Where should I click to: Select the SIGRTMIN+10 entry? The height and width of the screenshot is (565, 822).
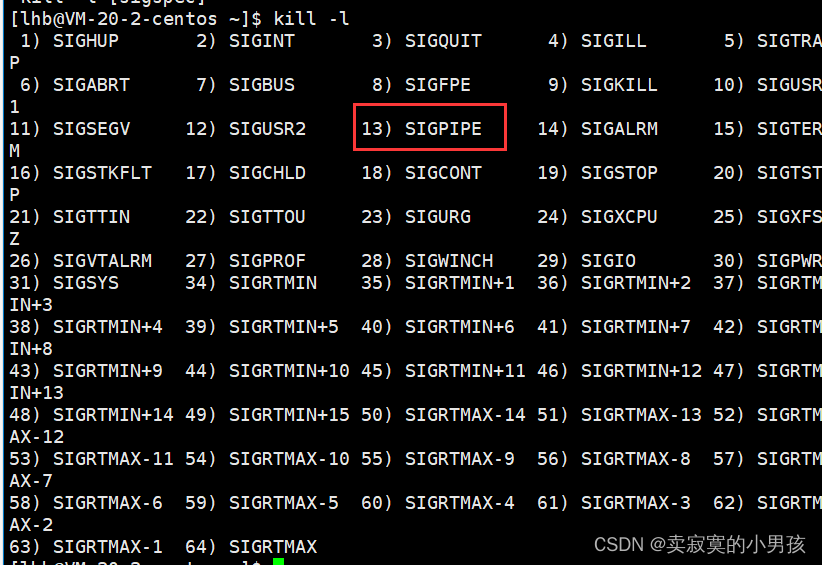pos(289,371)
